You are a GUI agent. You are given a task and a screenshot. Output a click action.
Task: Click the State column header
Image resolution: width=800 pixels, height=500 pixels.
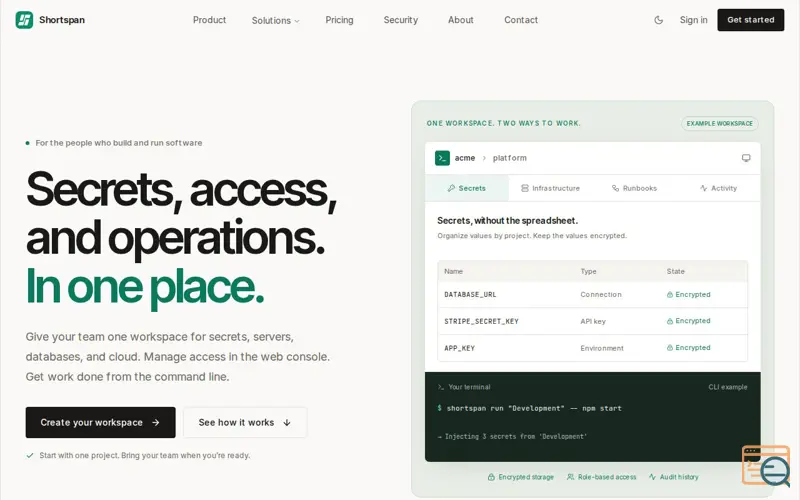[676, 271]
